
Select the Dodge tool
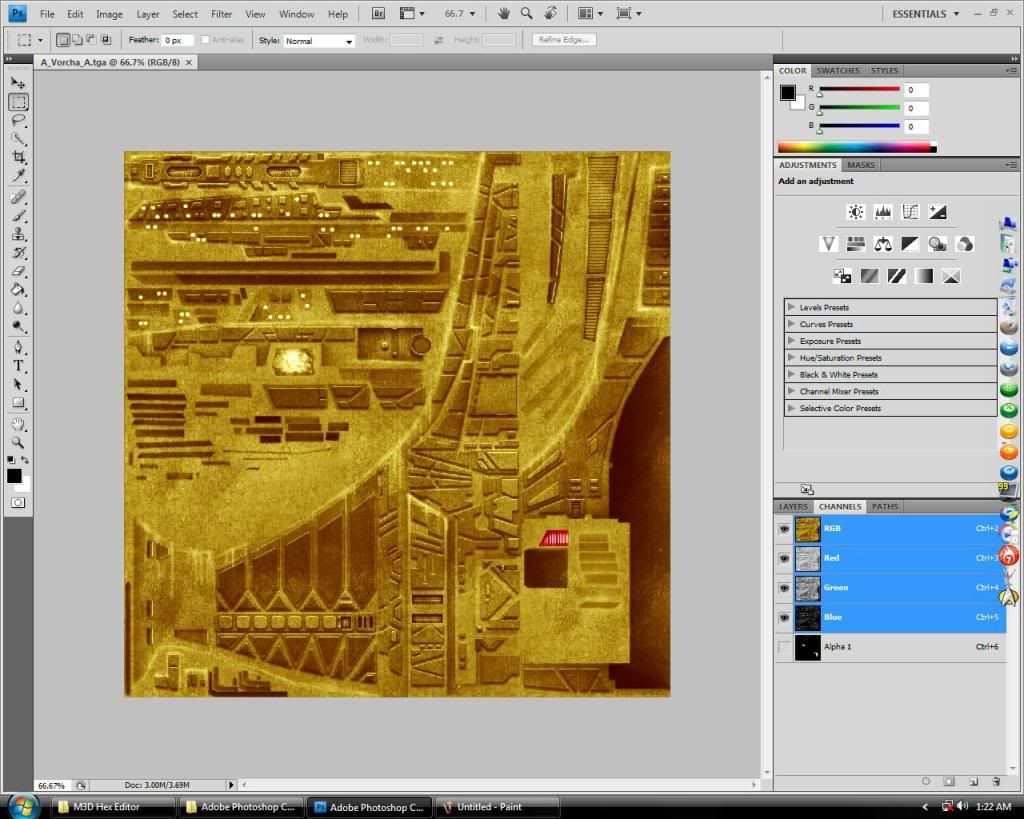click(18, 326)
